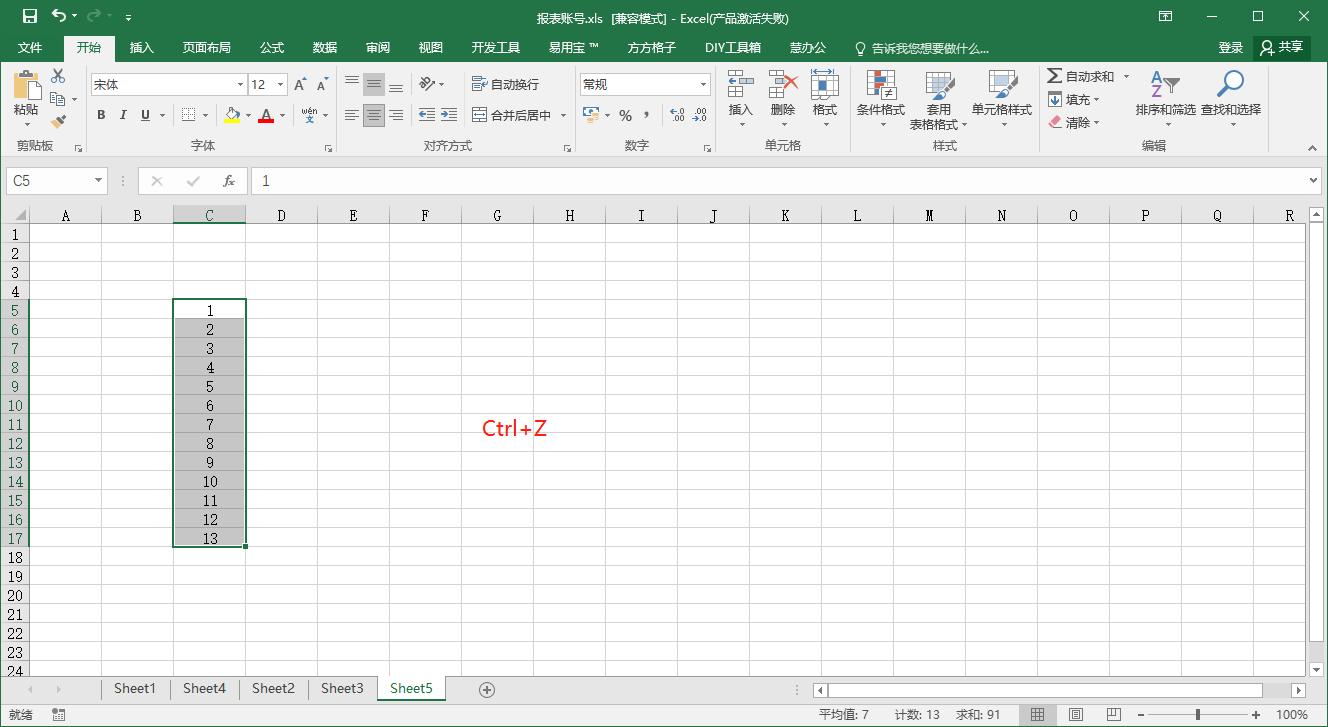Click the 自动求和 AutoSum button
1328x727 pixels.
point(1081,77)
